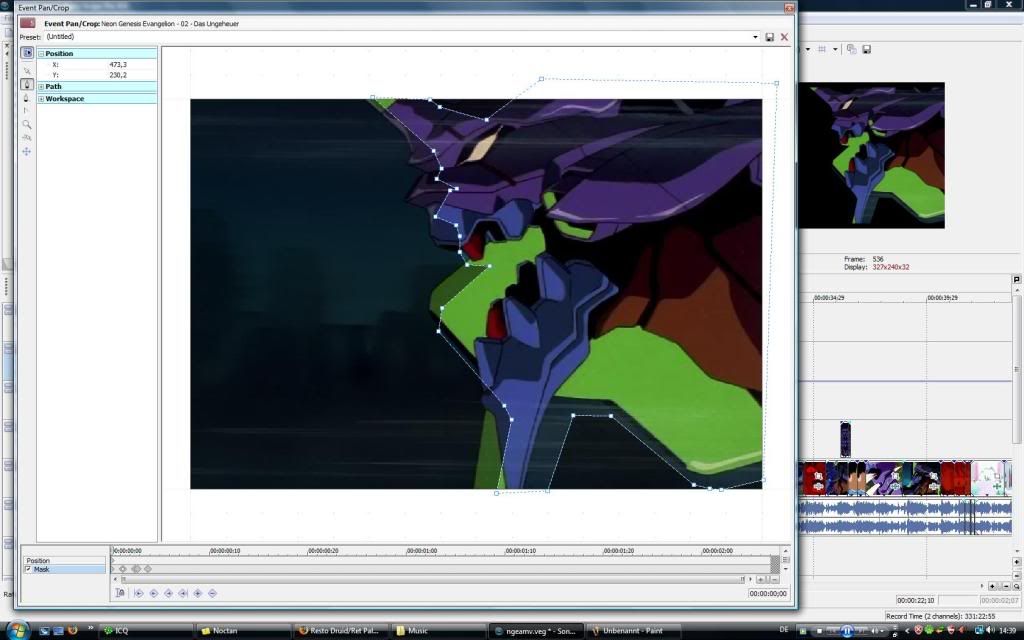Viewport: 1024px width, 640px height.
Task: Select the Normal Edit tool
Action: 27,70
